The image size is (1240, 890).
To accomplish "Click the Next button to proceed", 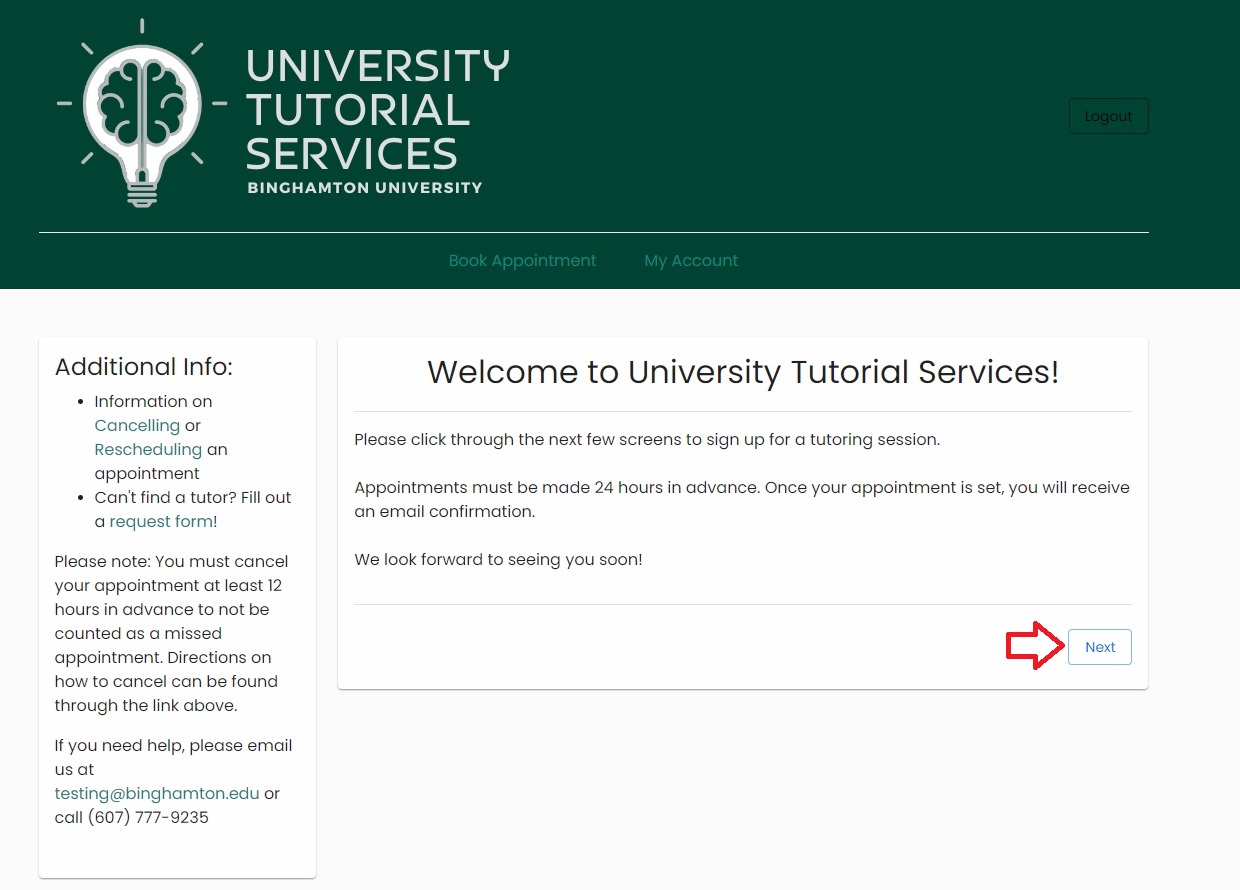I will (x=1099, y=646).
